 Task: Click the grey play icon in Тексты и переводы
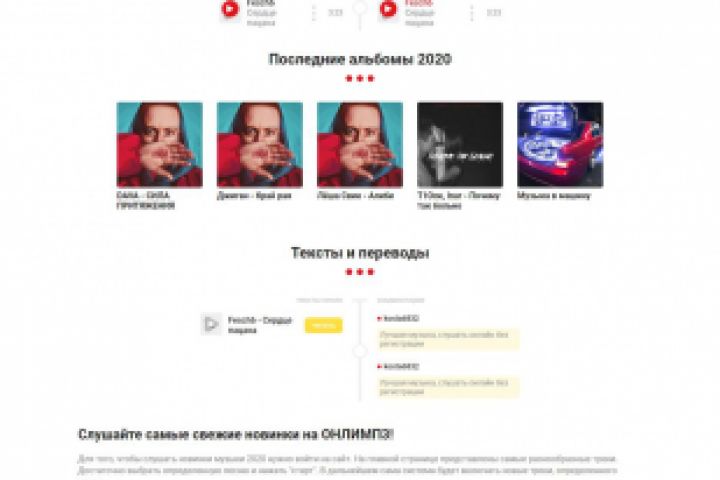pyautogui.click(x=211, y=324)
